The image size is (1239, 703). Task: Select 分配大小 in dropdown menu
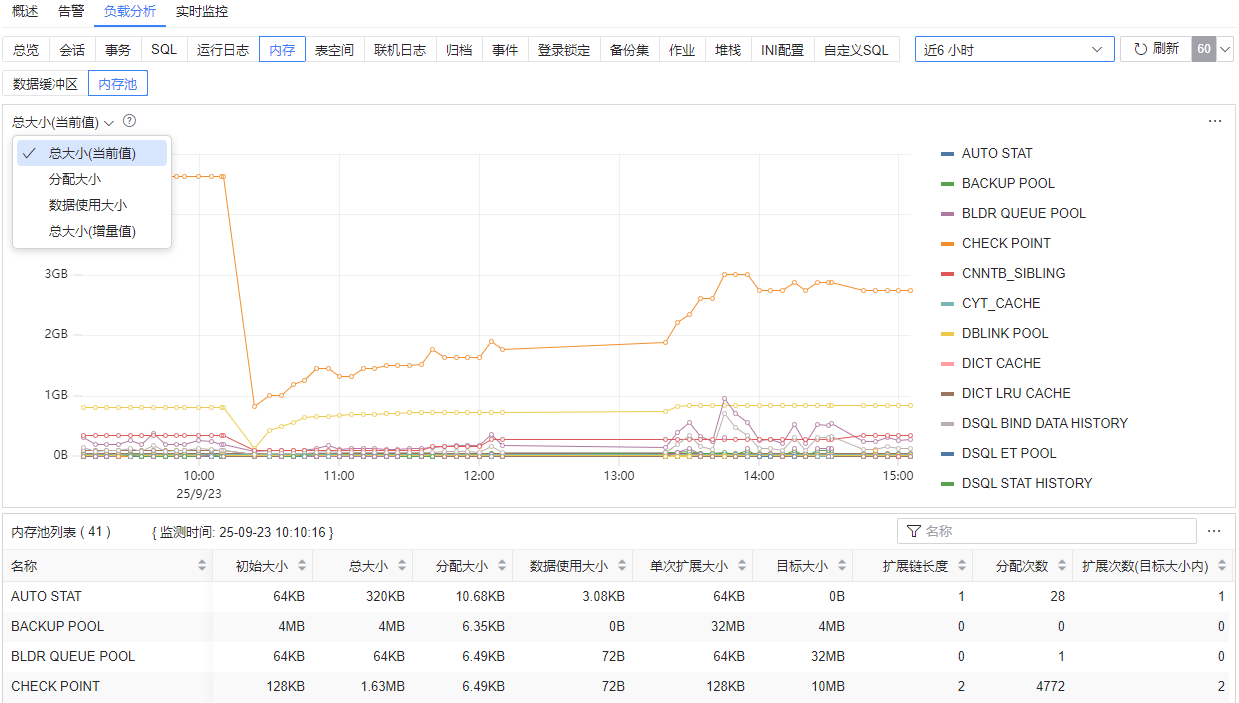click(x=92, y=179)
